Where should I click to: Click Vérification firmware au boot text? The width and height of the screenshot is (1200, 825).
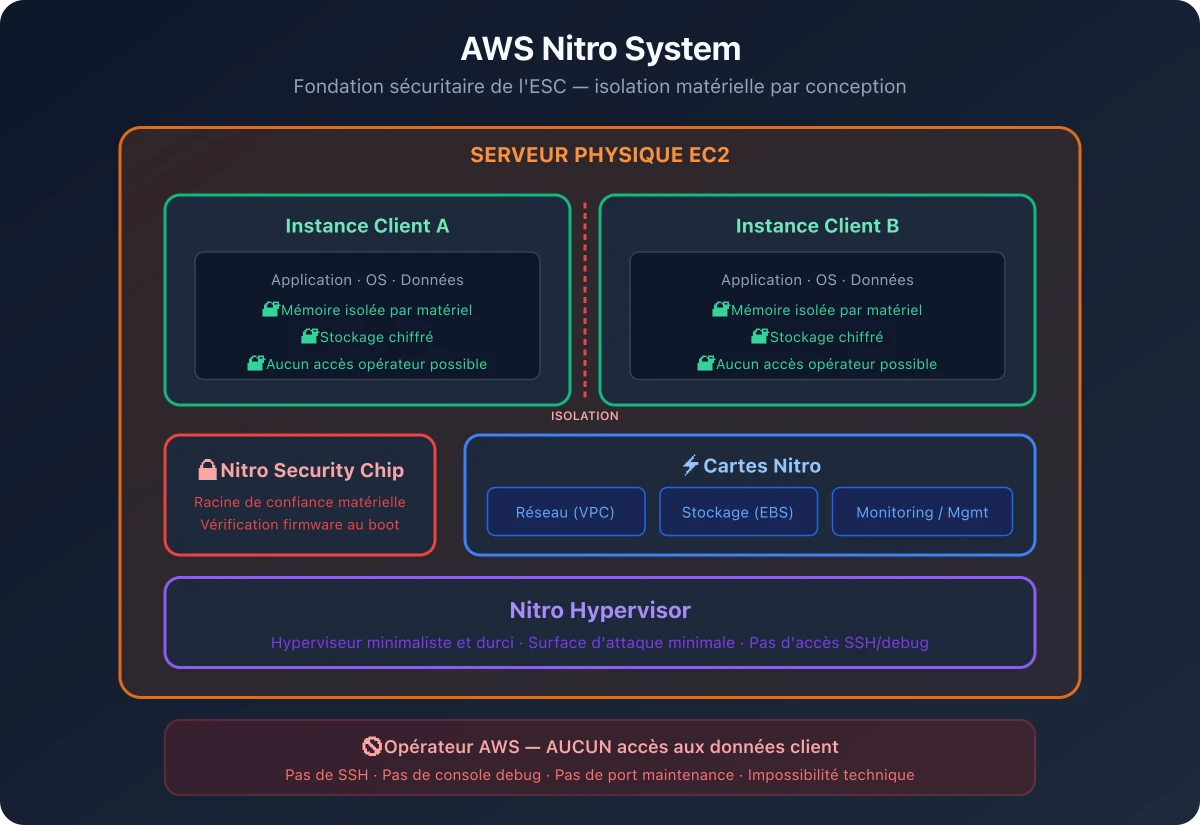coord(300,524)
